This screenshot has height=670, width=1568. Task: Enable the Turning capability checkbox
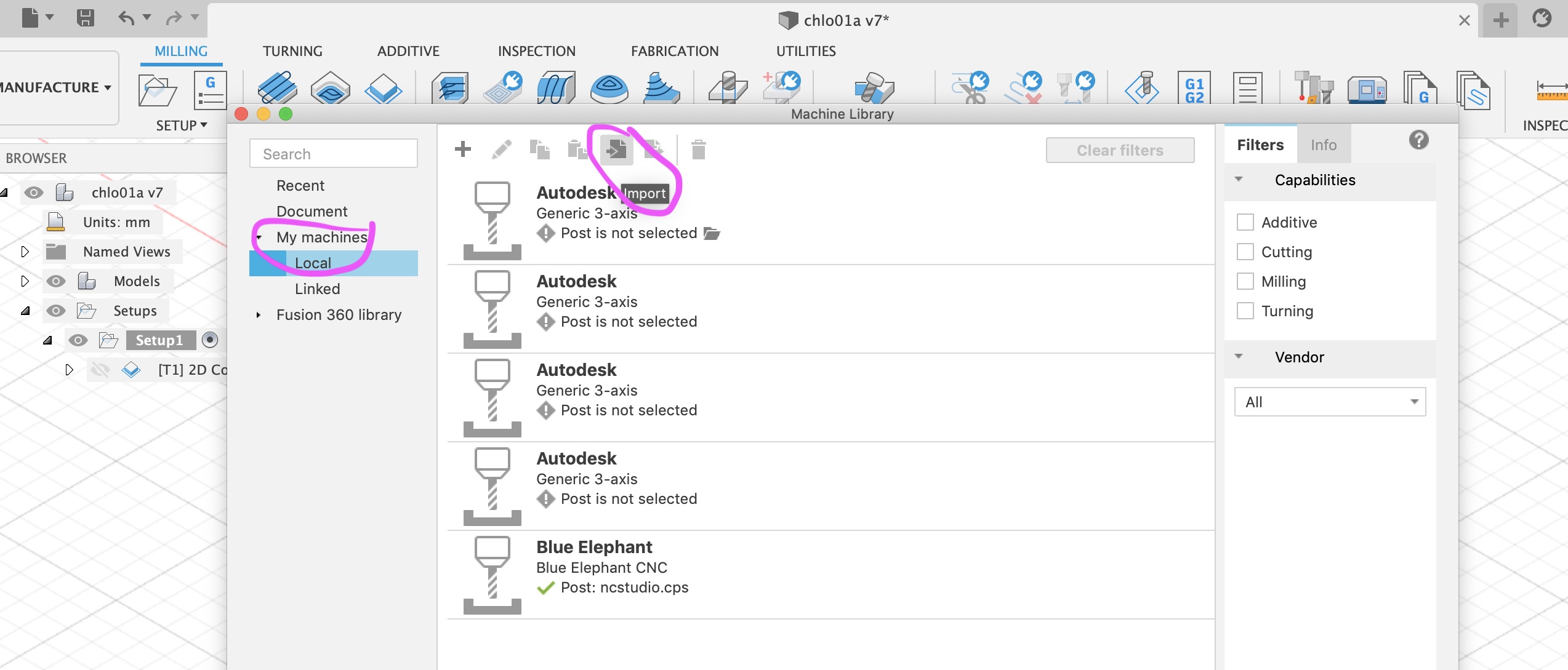1245,311
